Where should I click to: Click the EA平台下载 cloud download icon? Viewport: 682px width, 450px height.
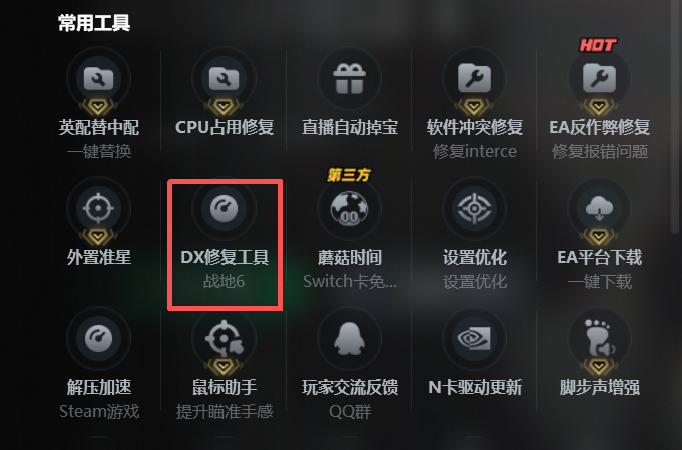click(599, 208)
